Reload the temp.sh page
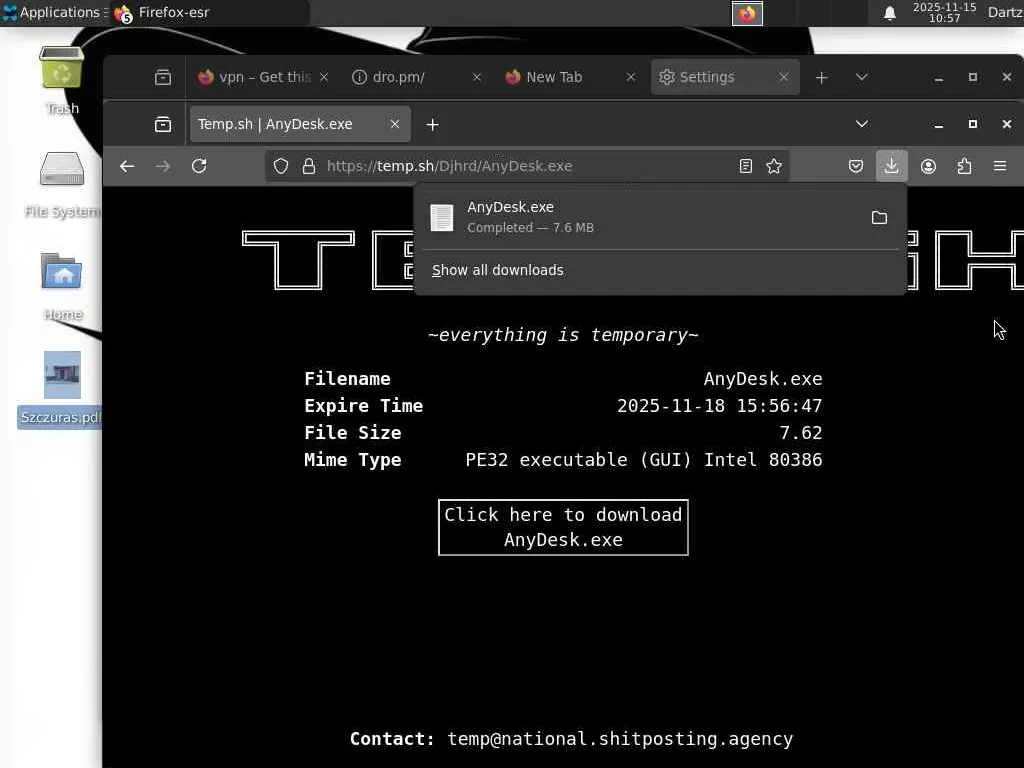1024x768 pixels. click(x=199, y=166)
